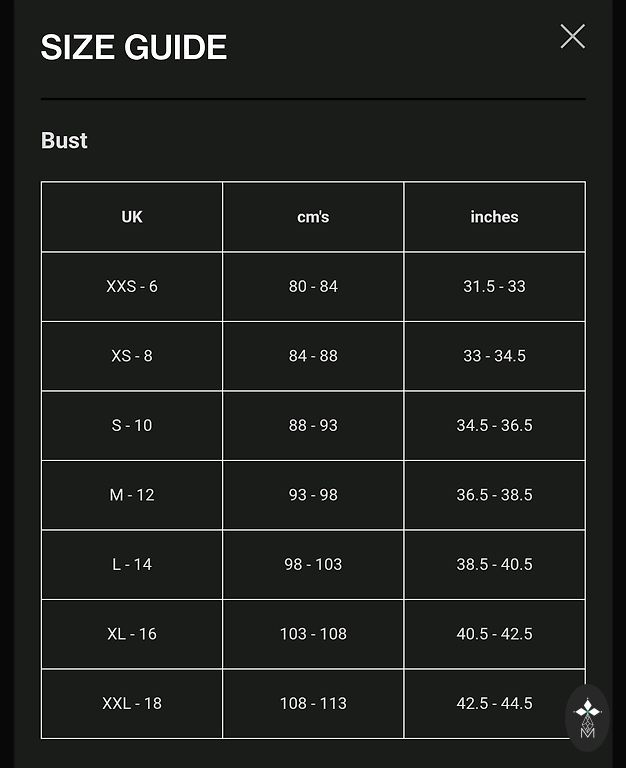Click the XL - 16 size cell

click(132, 634)
